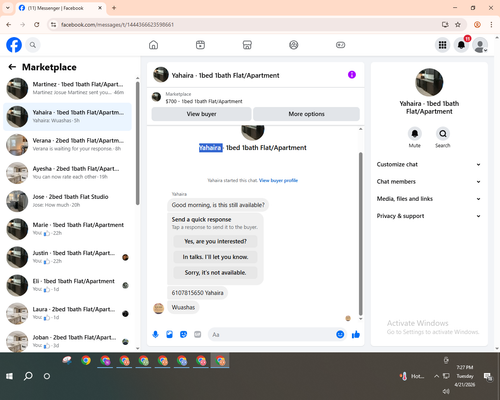Click the back arrow beside Marketplace
Screen dimensions: 500x400
tap(12, 67)
